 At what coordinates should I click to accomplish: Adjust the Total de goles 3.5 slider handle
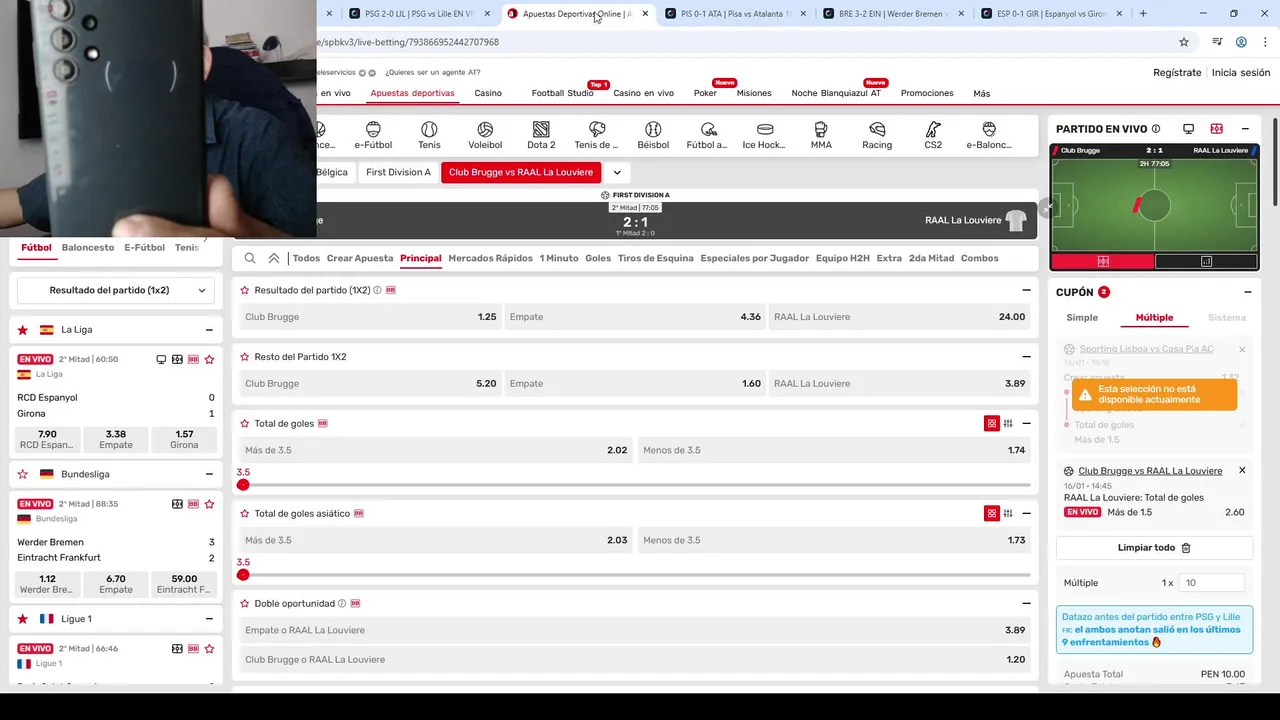243,485
